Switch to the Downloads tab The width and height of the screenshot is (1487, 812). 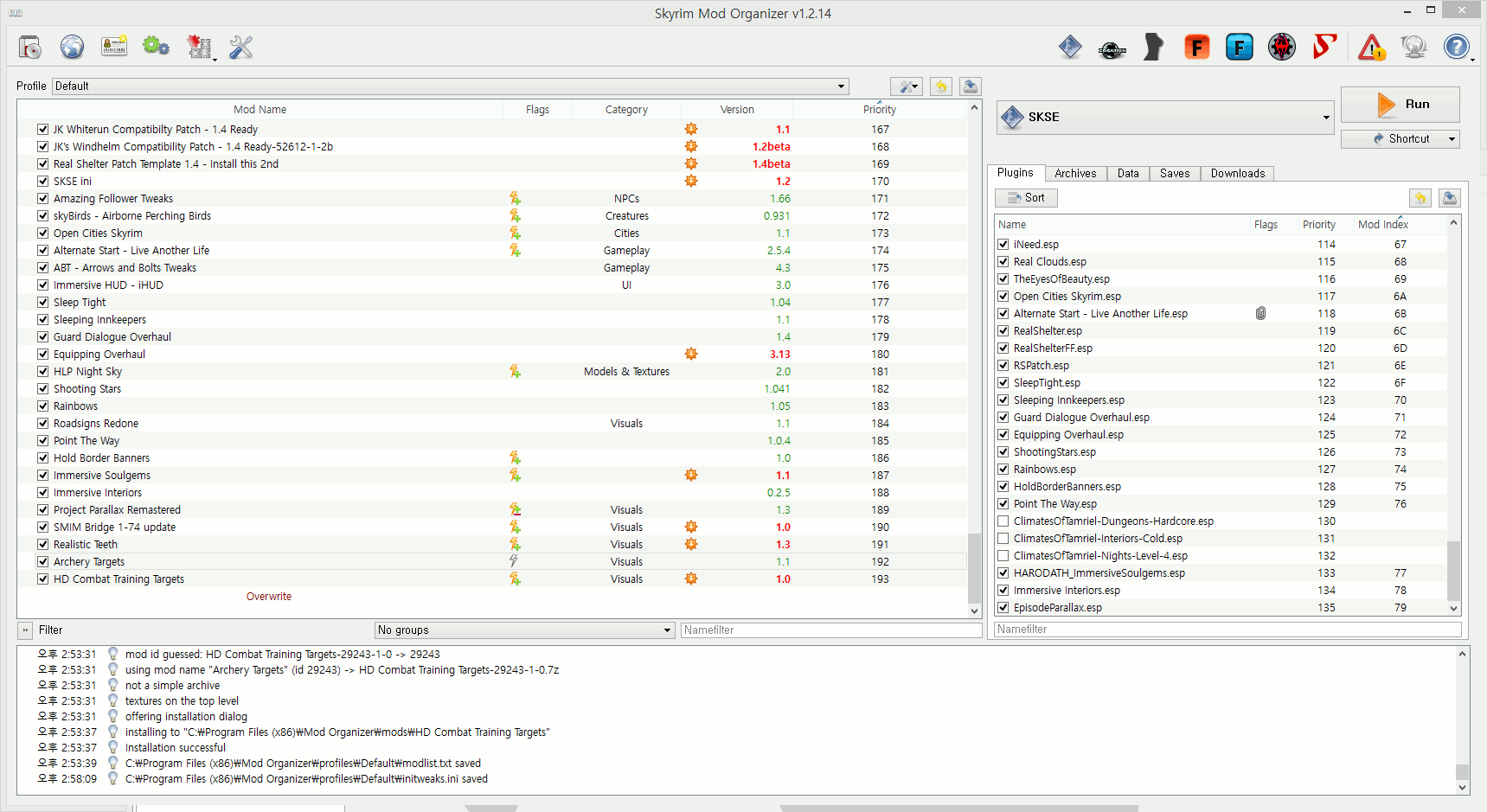click(x=1237, y=173)
